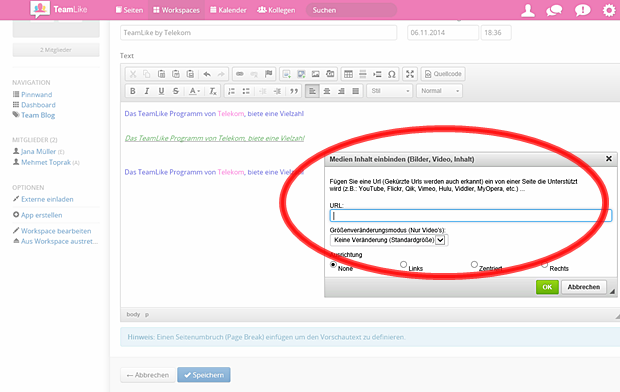Open the Stil dropdown
620x392 pixels.
coord(389,91)
